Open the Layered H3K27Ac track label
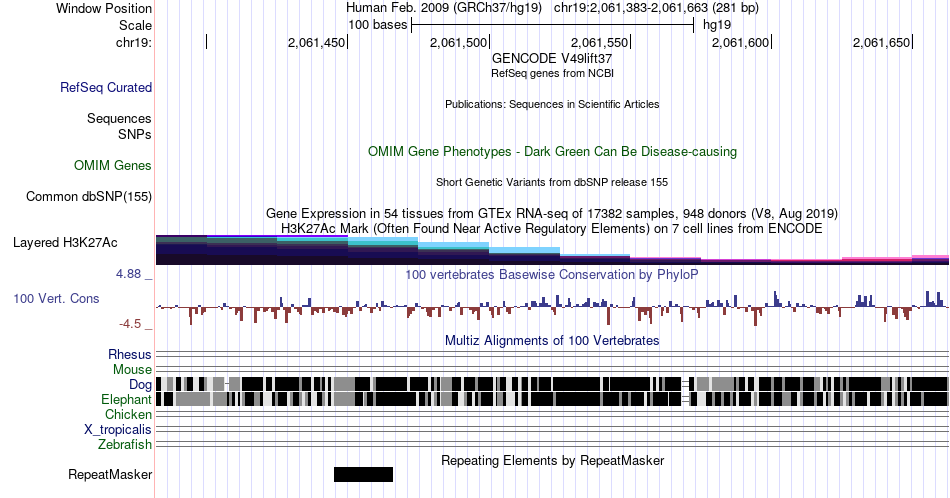This screenshot has height=498, width=950. tap(65, 242)
